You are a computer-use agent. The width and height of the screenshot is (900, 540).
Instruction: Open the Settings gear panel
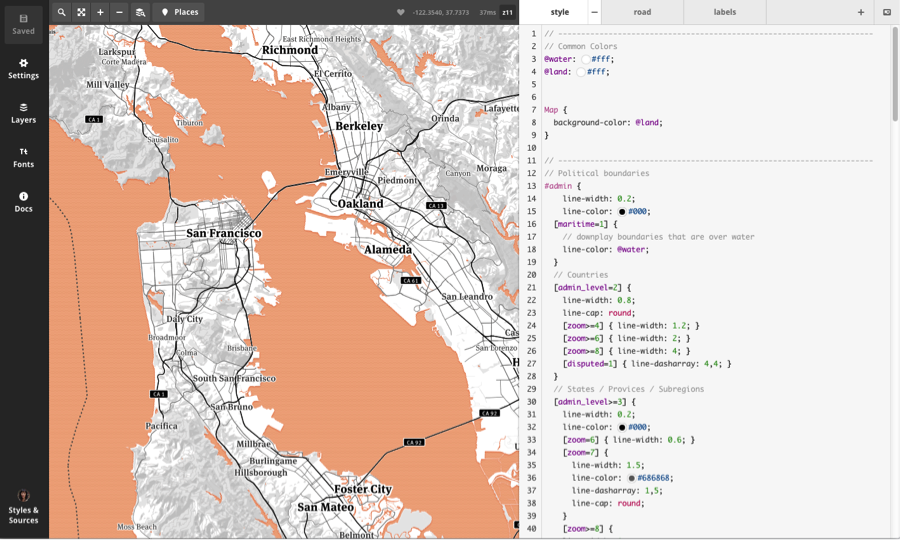[24, 68]
